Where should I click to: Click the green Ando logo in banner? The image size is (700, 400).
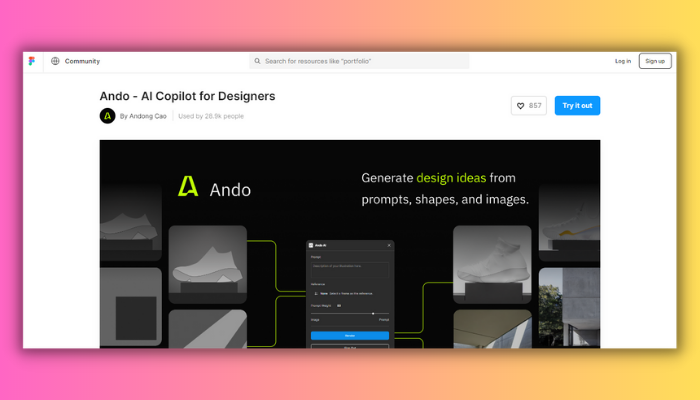coord(188,186)
